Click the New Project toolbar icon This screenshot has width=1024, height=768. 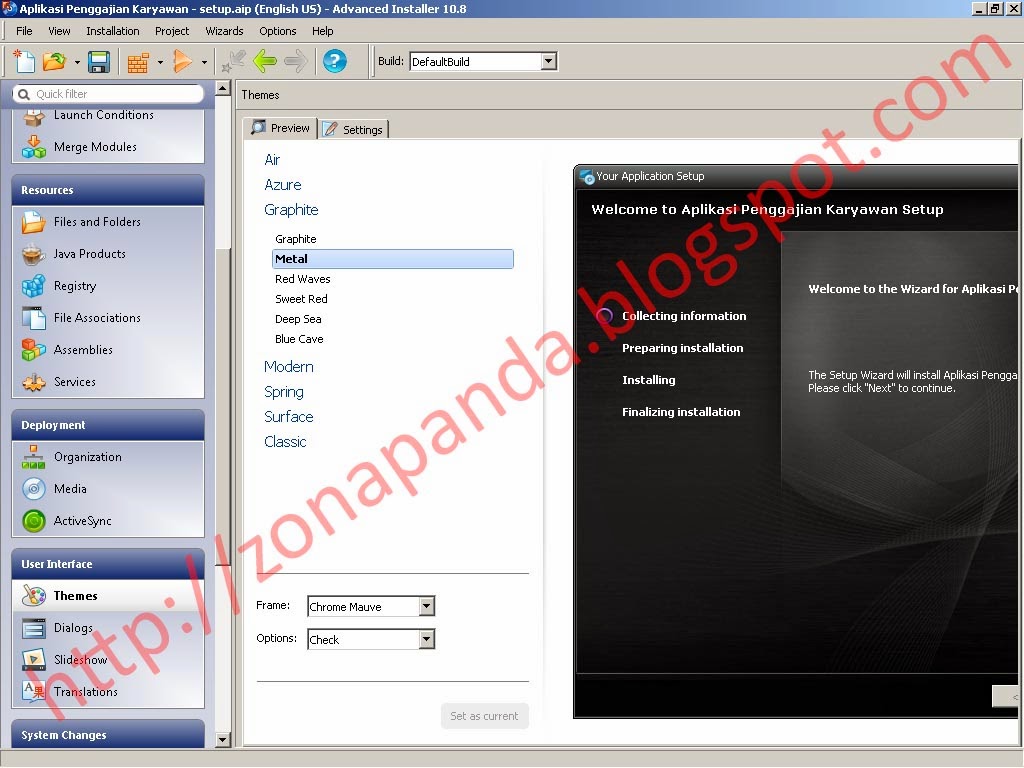pos(24,61)
